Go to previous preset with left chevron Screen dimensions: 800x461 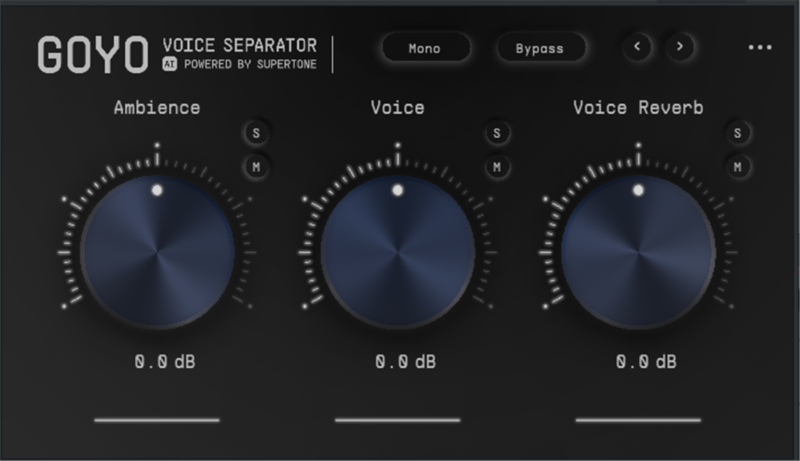point(638,47)
